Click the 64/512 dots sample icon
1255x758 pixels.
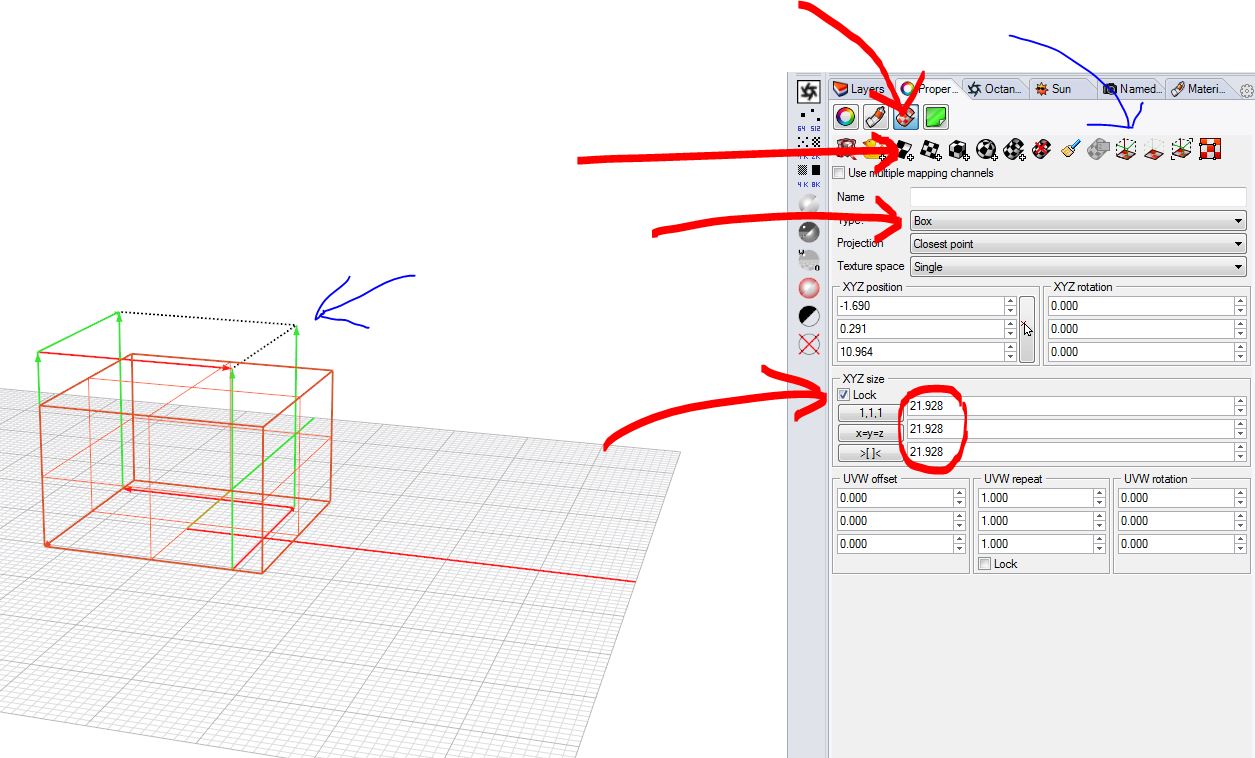(809, 121)
